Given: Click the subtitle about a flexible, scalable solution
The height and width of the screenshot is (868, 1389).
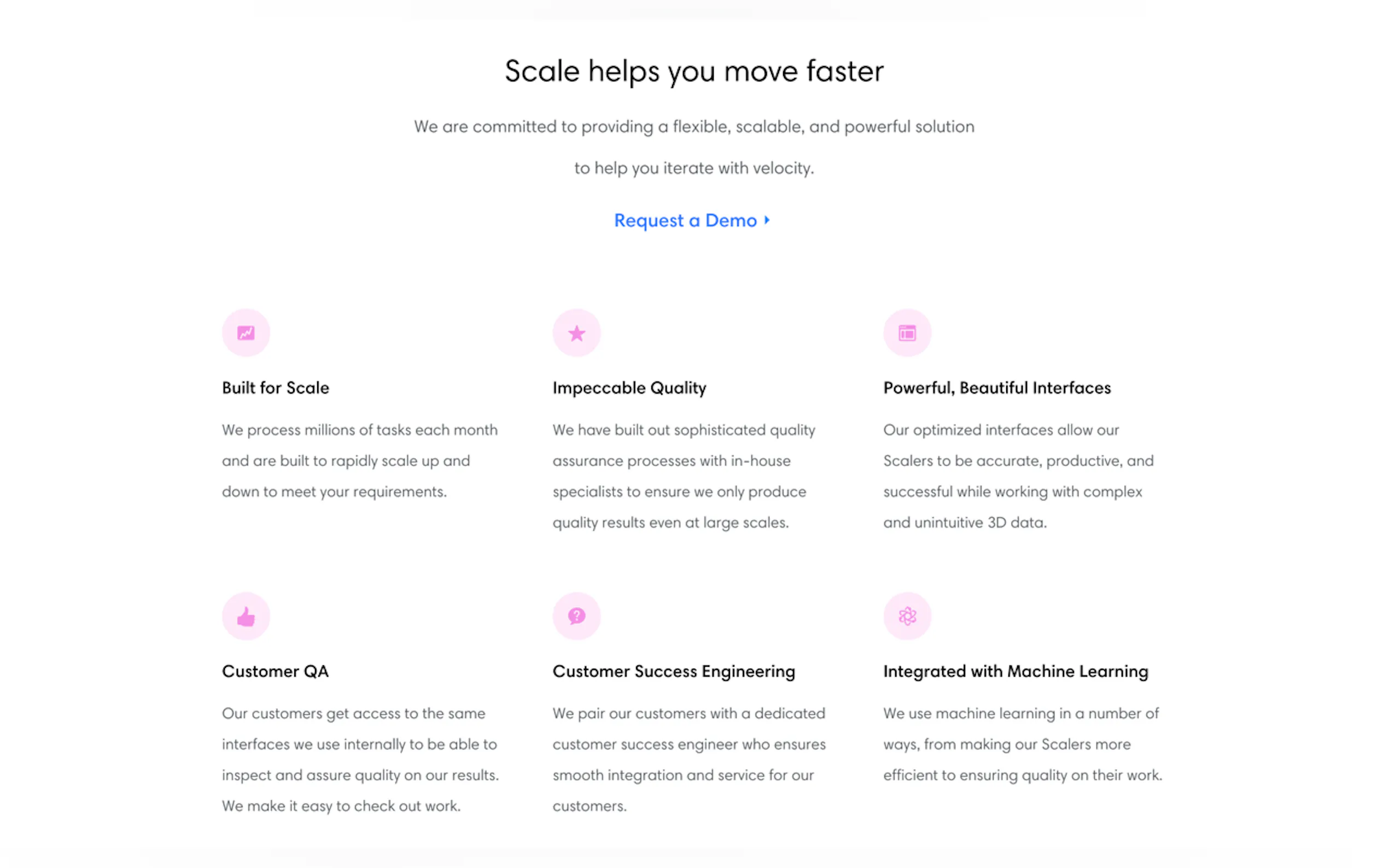Looking at the screenshot, I should tap(694, 147).
